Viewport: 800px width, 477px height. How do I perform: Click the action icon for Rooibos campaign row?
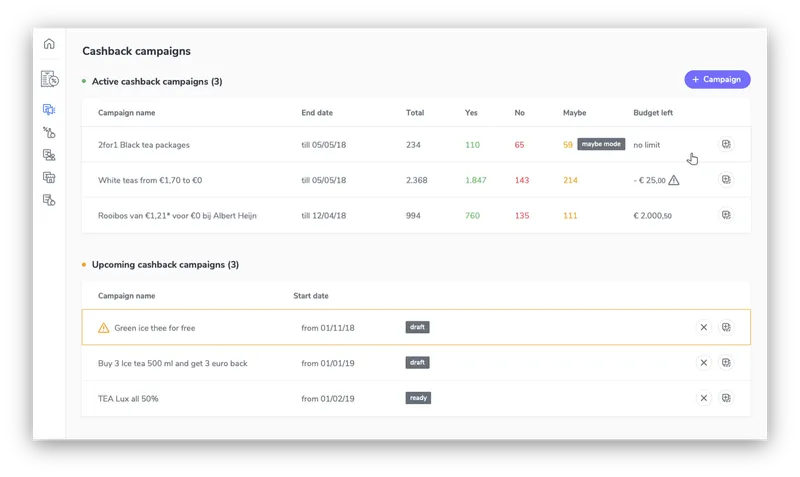(x=726, y=215)
